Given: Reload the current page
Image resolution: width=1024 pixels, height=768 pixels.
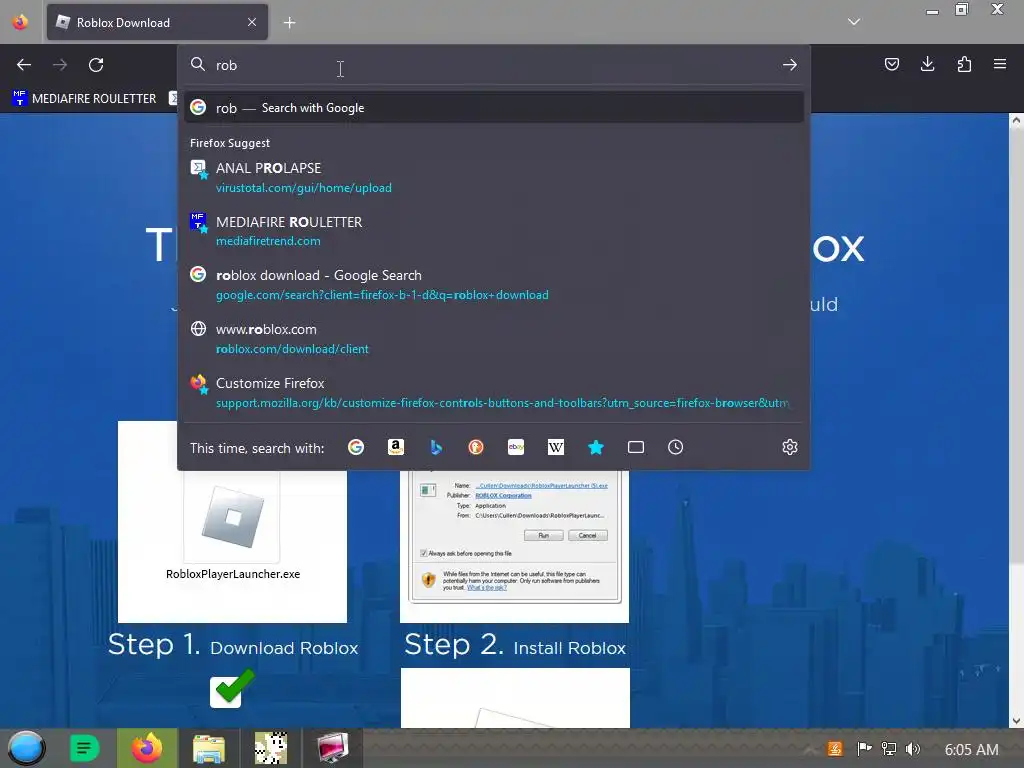Looking at the screenshot, I should coord(96,65).
